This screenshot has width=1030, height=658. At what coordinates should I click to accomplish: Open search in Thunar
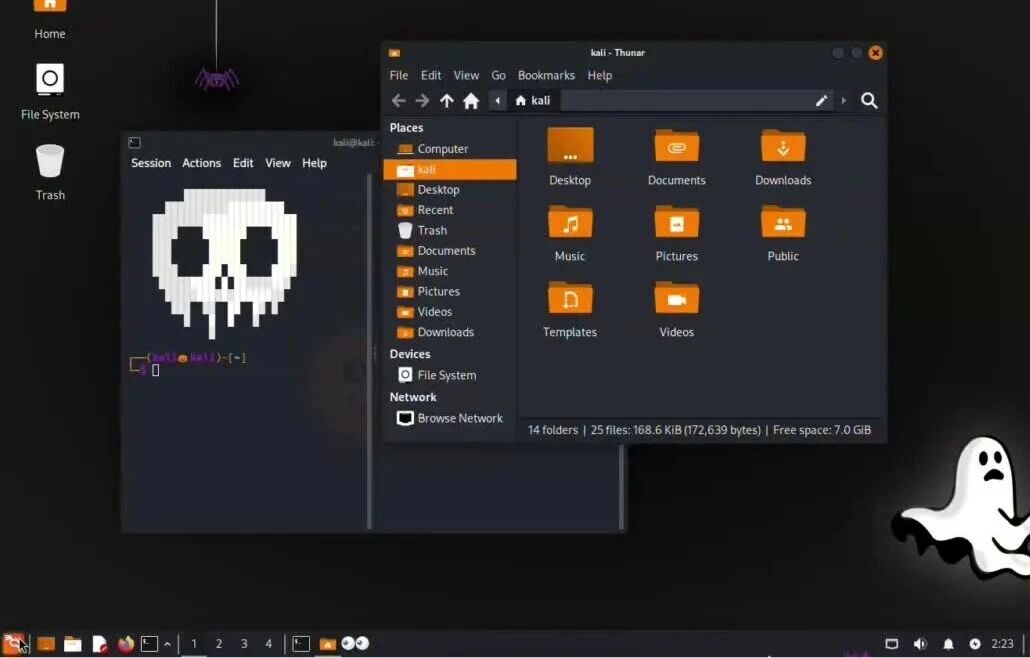pos(869,100)
